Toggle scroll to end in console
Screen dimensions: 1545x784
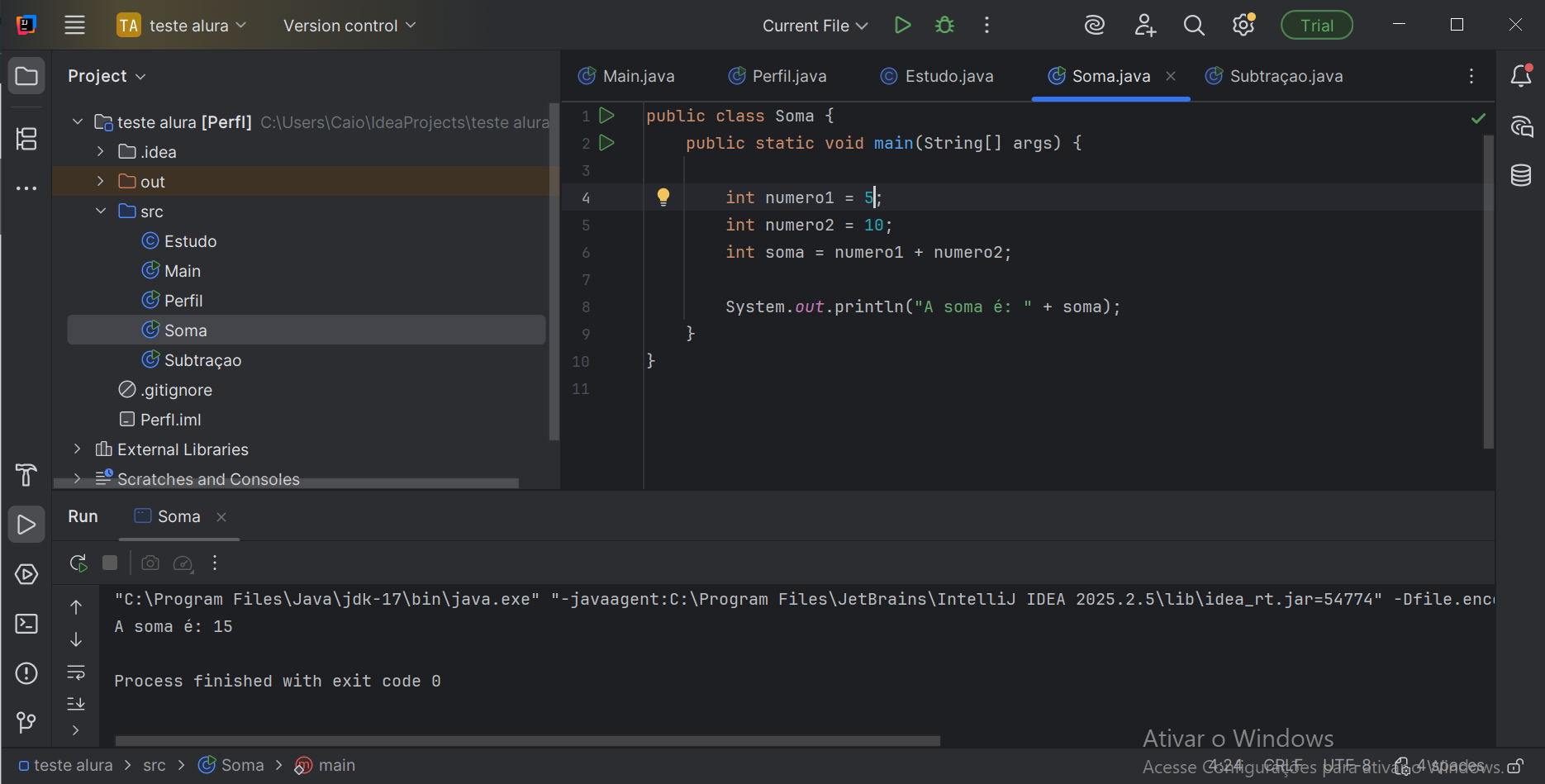tap(76, 703)
